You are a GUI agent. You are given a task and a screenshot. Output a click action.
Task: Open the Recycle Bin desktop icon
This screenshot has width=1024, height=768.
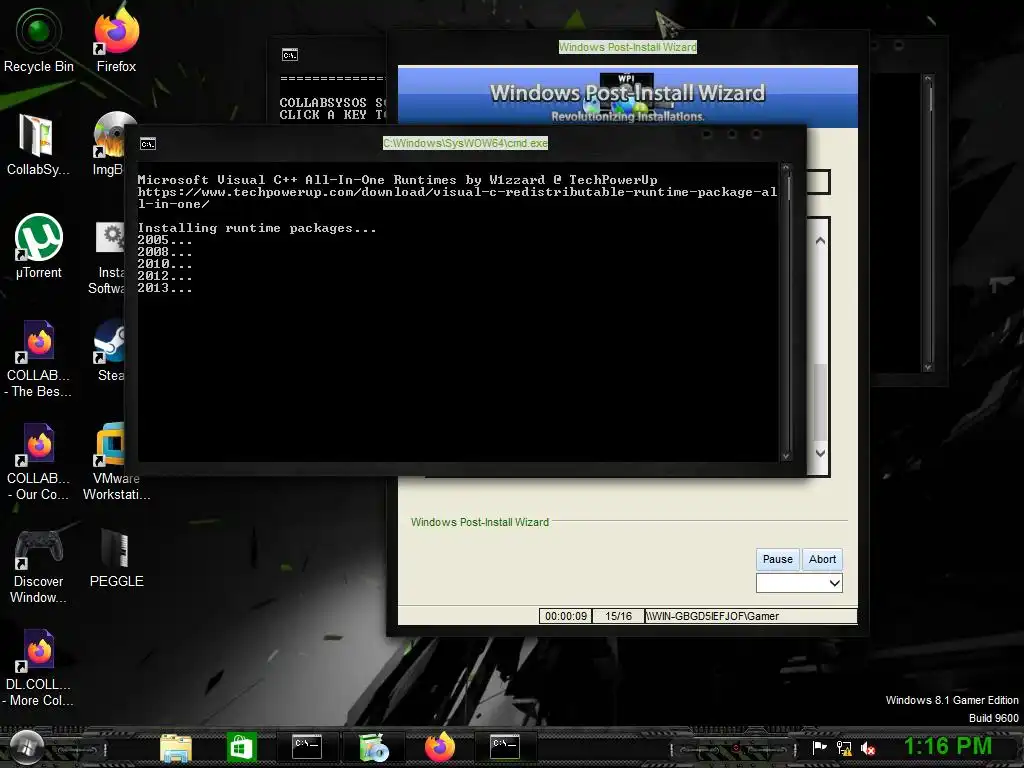[39, 40]
